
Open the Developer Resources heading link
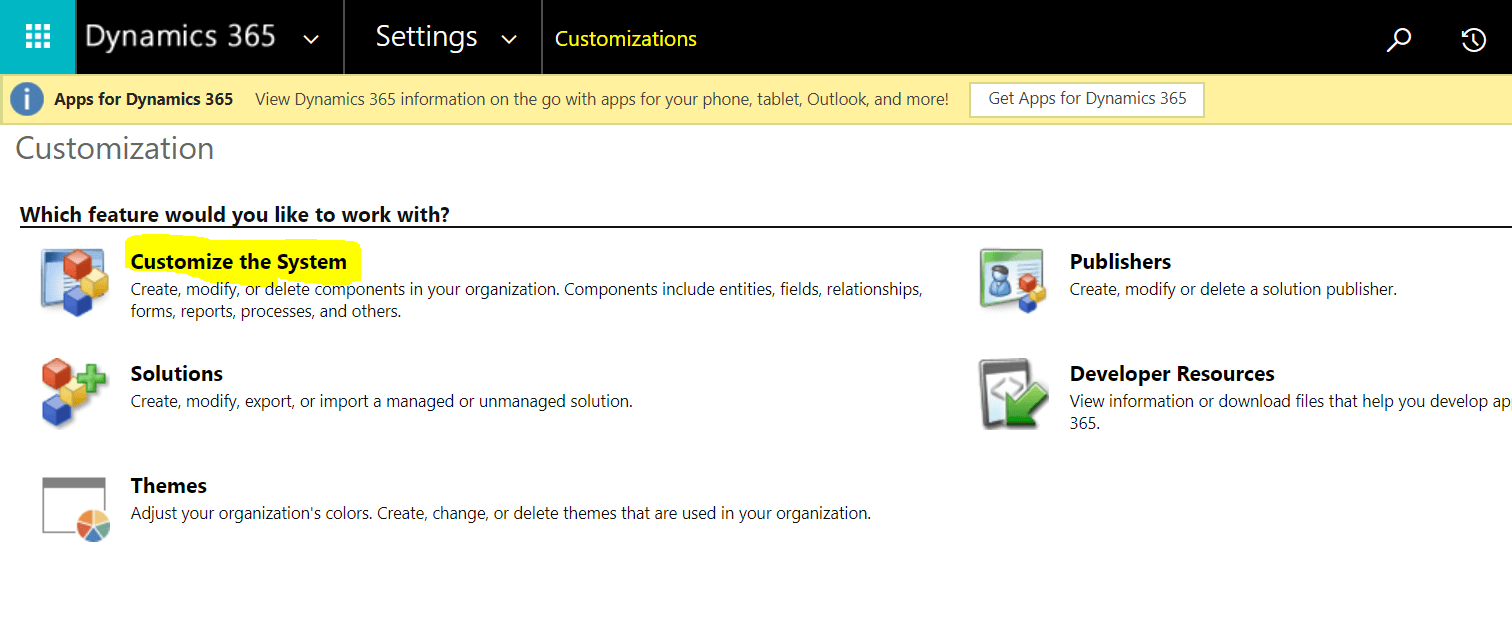click(x=1171, y=374)
